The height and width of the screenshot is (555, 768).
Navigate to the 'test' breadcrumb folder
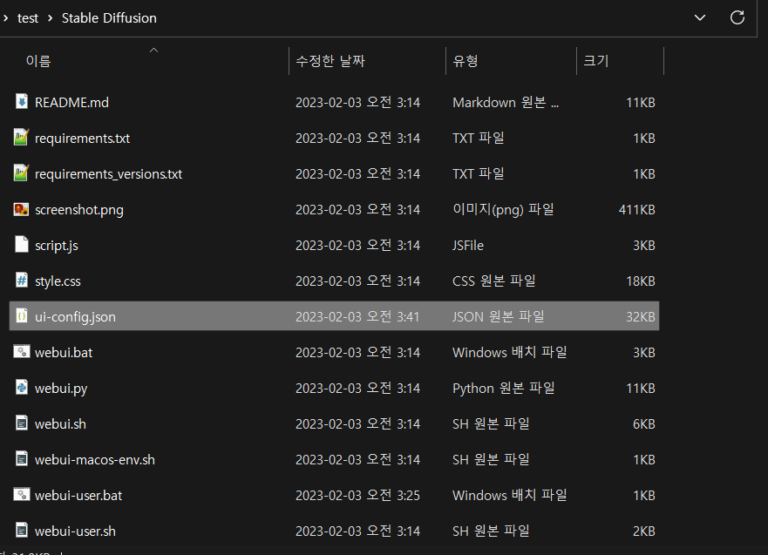click(28, 18)
